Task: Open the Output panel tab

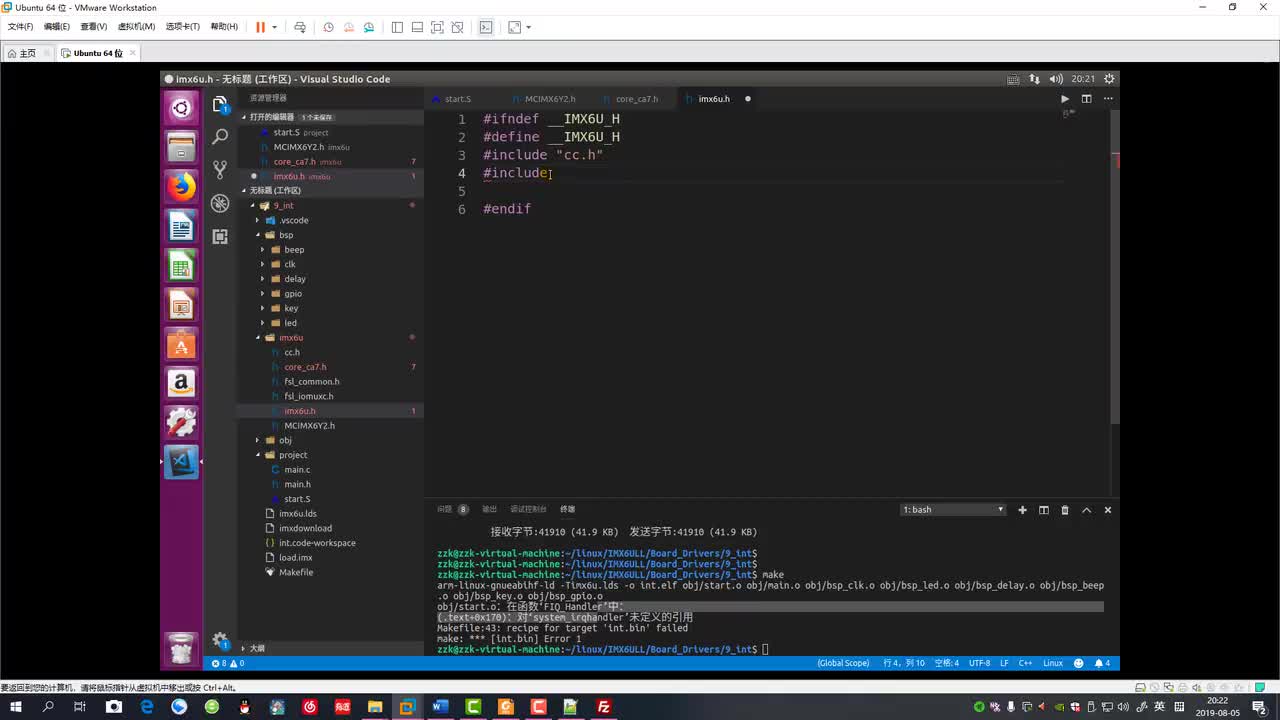Action: click(489, 509)
